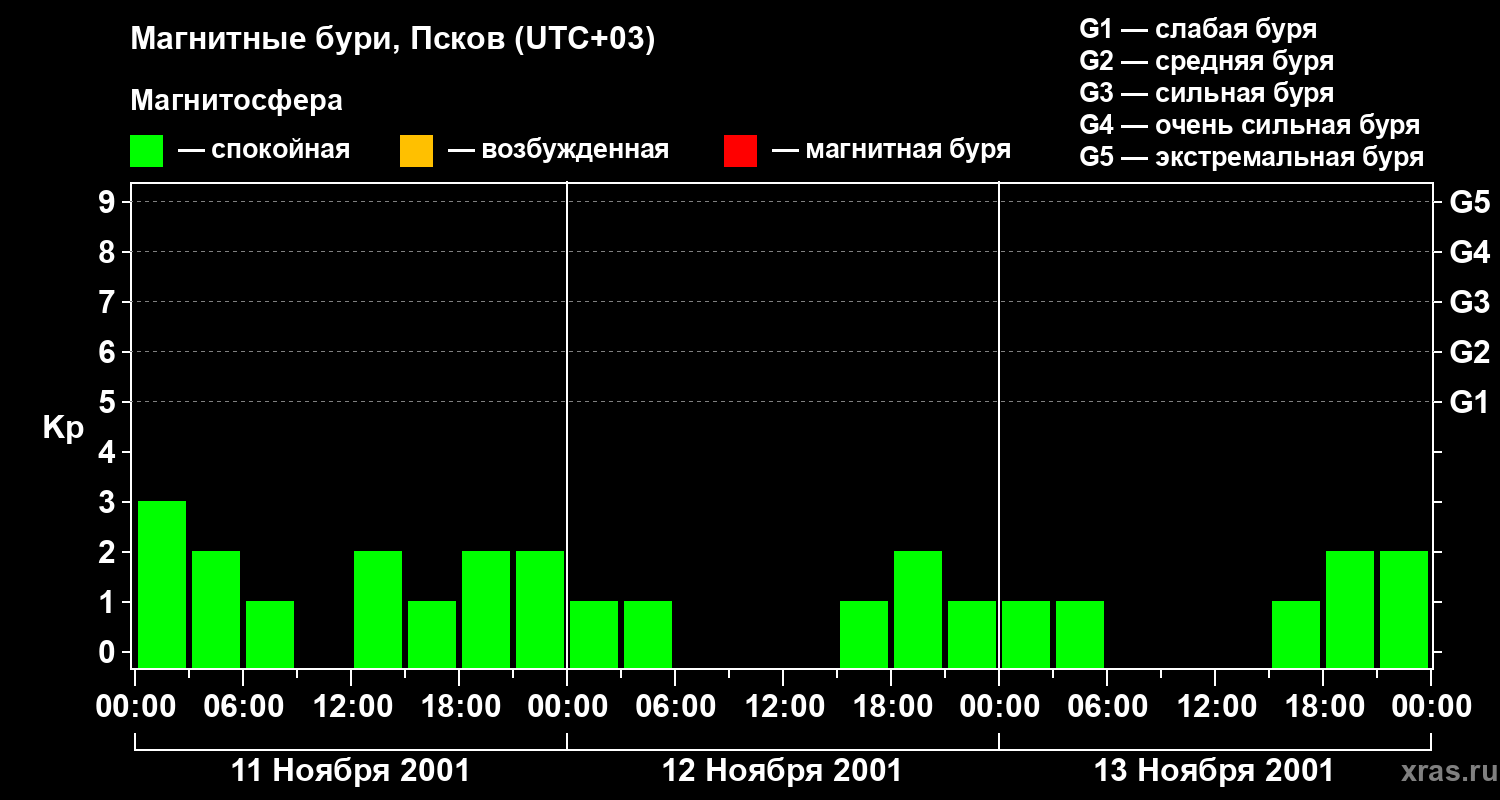Image resolution: width=1500 pixels, height=800 pixels.
Task: Select the G4 label on the right axis
Action: click(x=1470, y=253)
